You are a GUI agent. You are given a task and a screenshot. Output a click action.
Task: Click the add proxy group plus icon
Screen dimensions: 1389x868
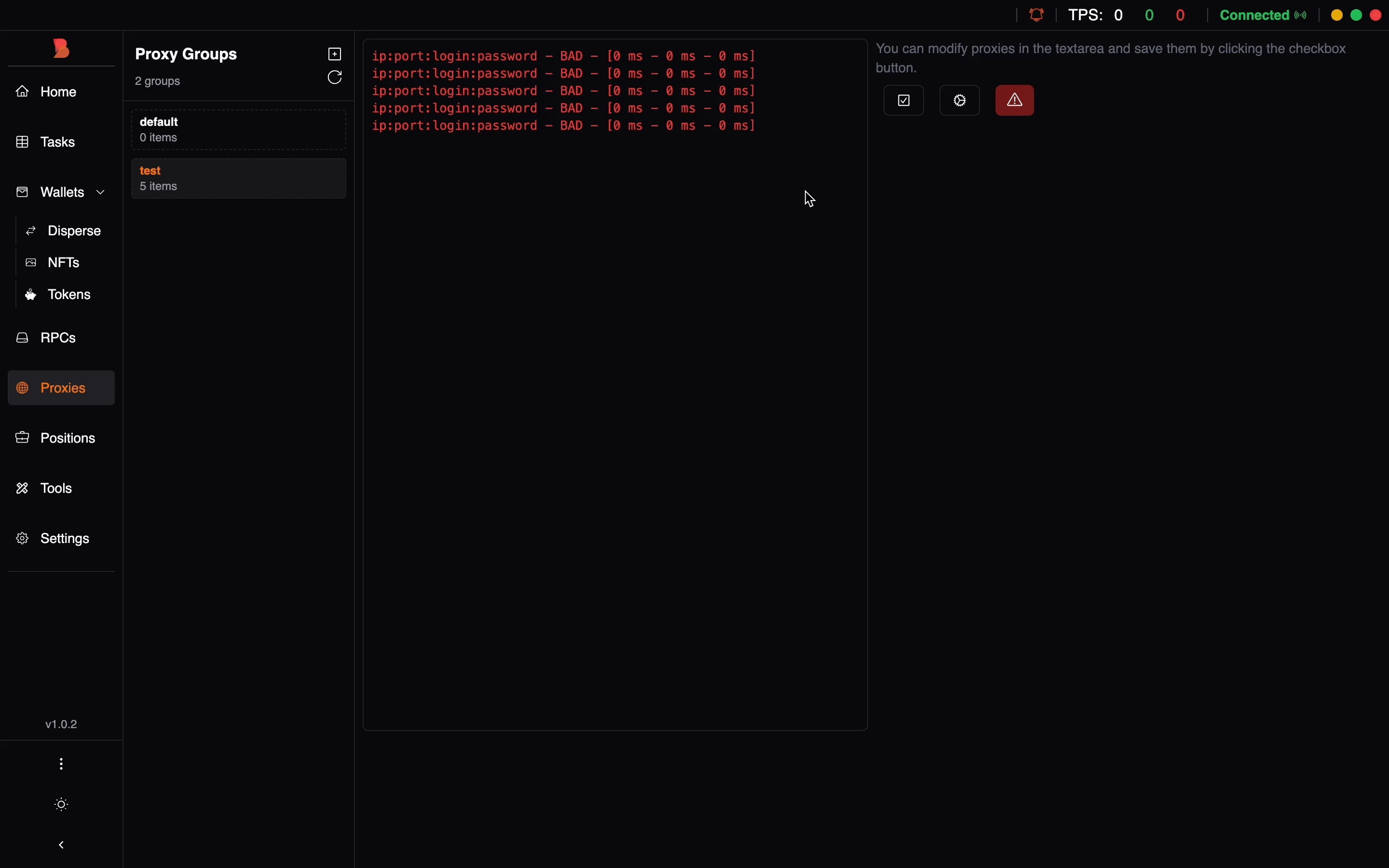pos(335,54)
